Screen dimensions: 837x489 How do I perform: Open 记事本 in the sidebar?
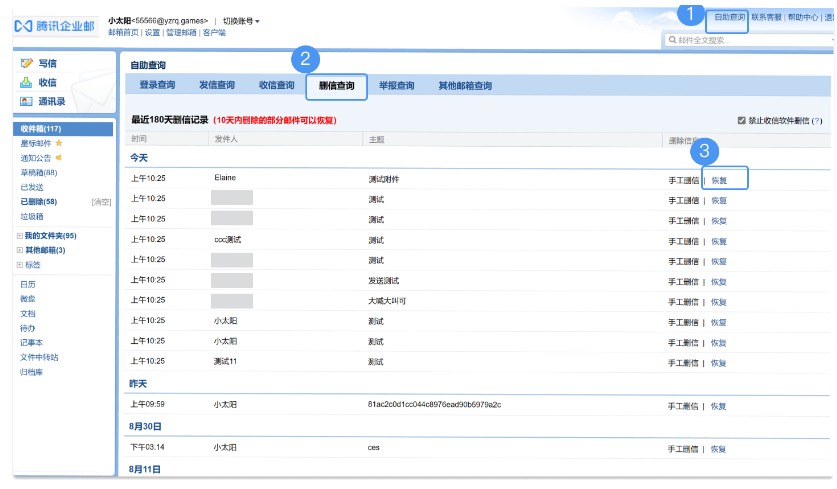coord(31,343)
